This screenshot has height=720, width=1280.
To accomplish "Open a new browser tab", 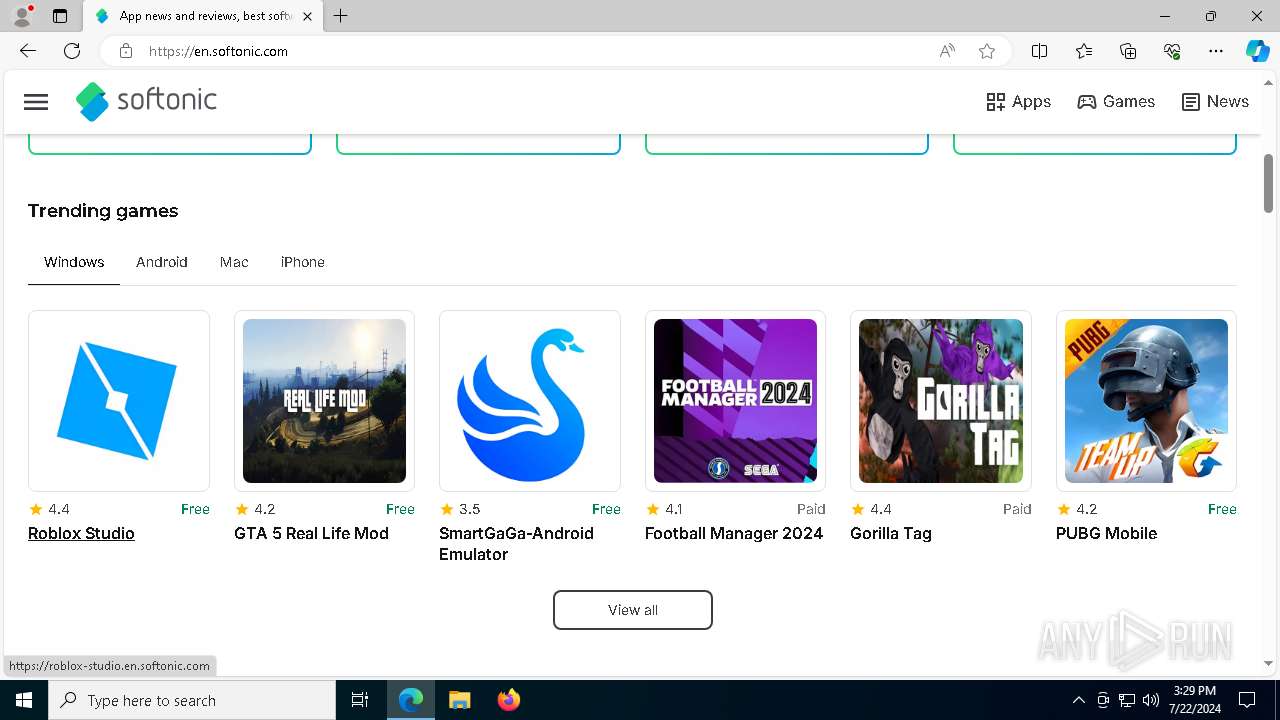I will 341,16.
